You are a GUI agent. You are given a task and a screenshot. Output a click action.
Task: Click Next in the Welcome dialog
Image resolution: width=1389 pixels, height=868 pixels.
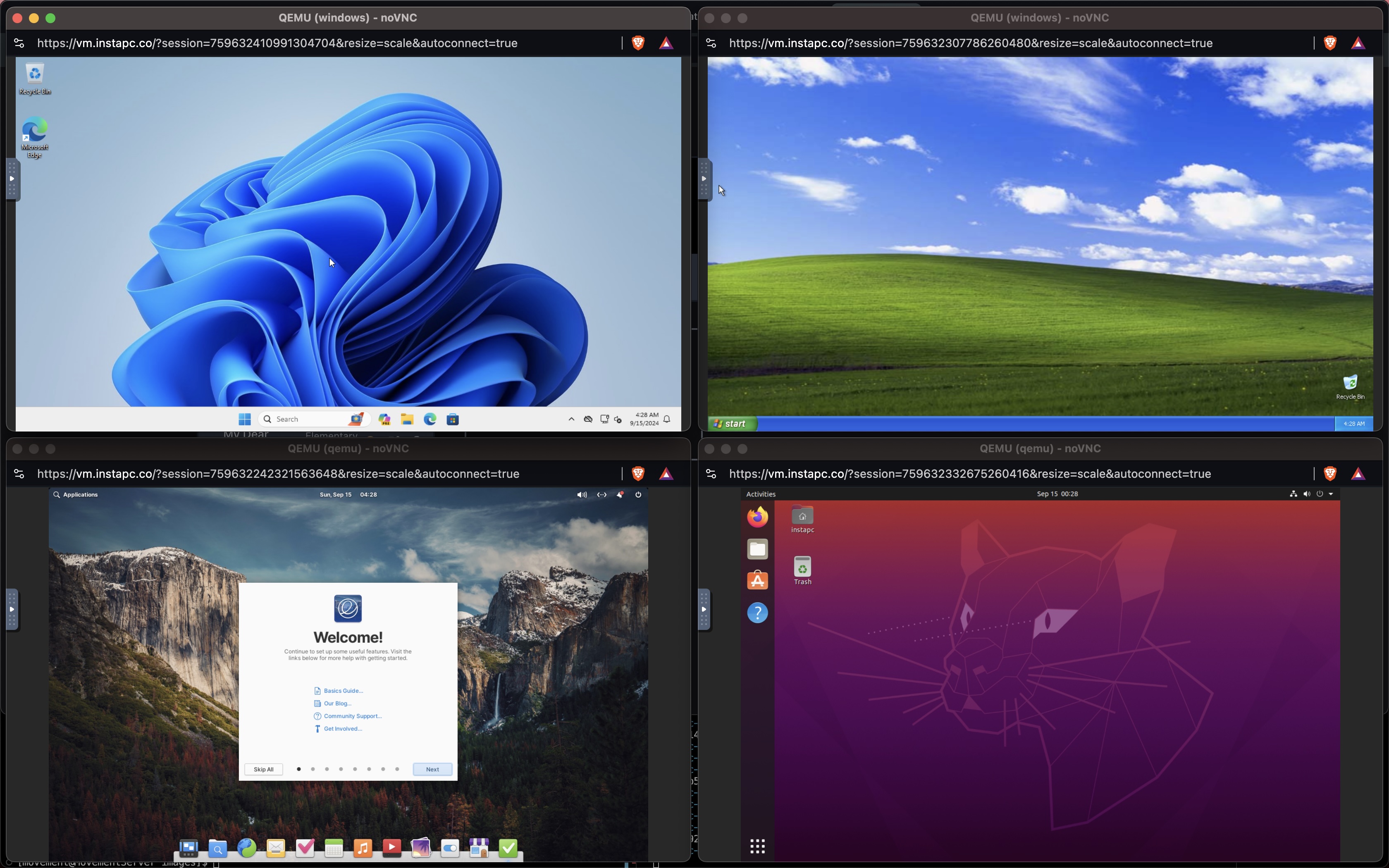coord(432,769)
